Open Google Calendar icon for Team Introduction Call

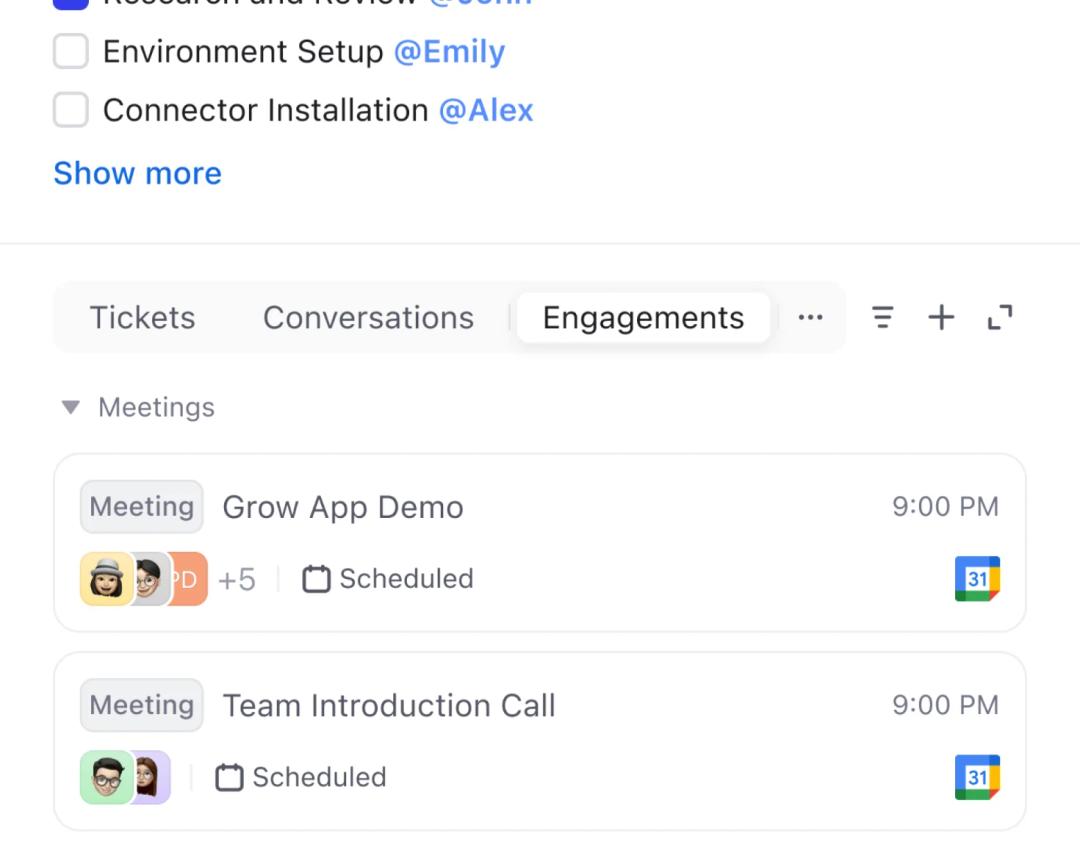coord(977,777)
